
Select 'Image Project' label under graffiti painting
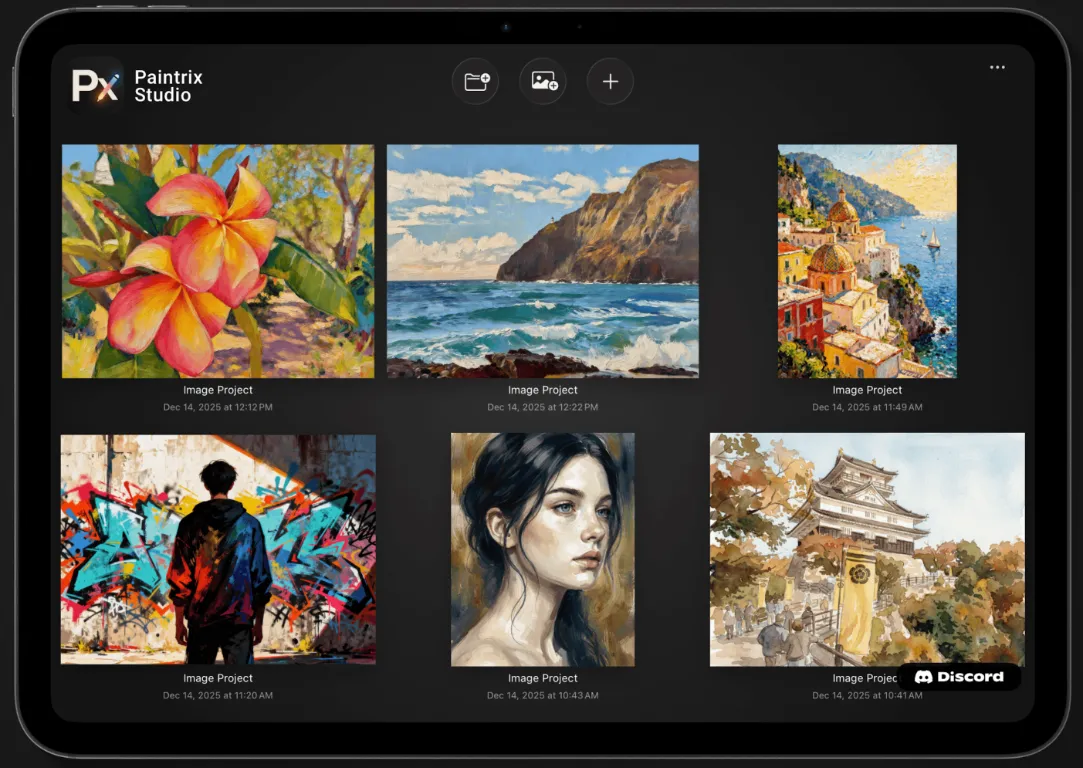pos(218,678)
